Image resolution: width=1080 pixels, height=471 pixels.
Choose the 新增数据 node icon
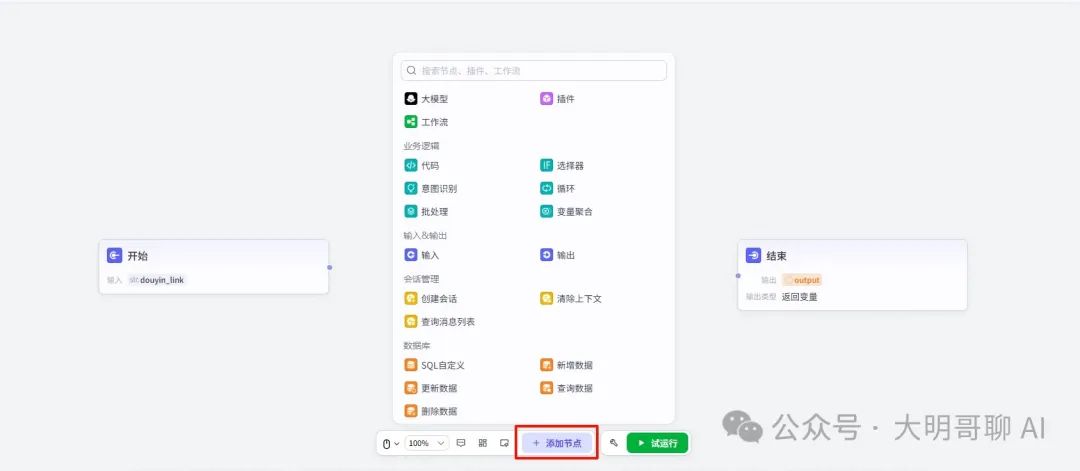pos(546,365)
